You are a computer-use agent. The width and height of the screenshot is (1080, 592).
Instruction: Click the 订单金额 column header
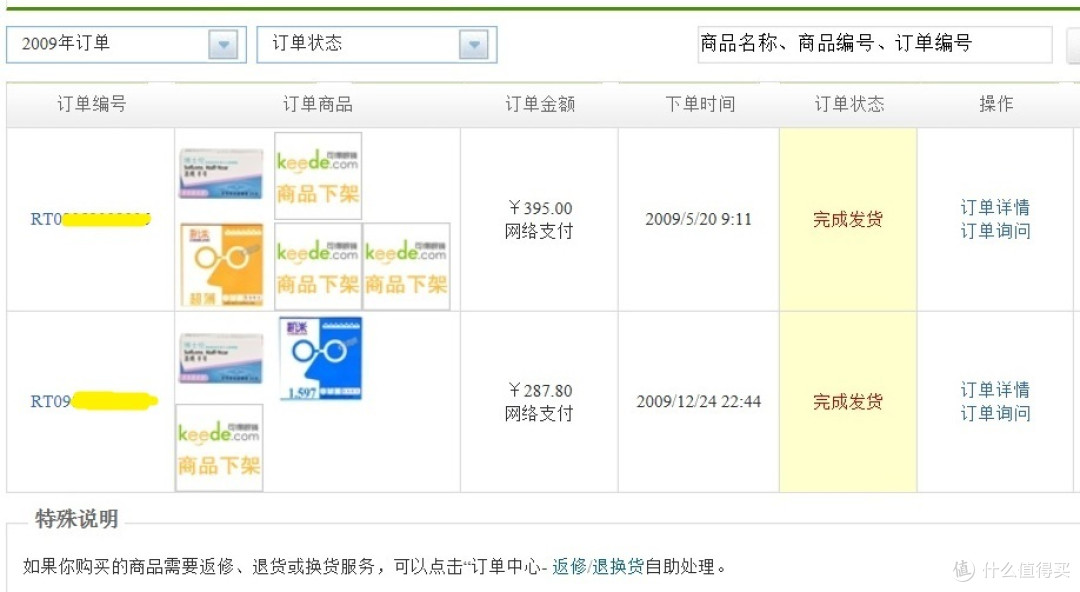540,104
